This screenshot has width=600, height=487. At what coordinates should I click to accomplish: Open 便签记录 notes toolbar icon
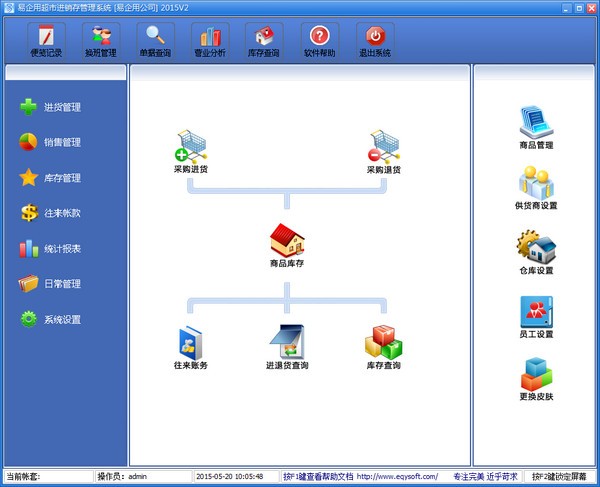click(x=46, y=41)
